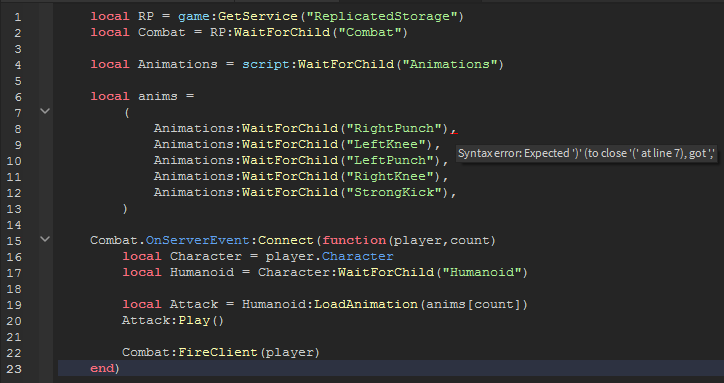This screenshot has height=383, width=724.
Task: Click the OnServerEvent property text
Action: pyautogui.click(x=198, y=240)
